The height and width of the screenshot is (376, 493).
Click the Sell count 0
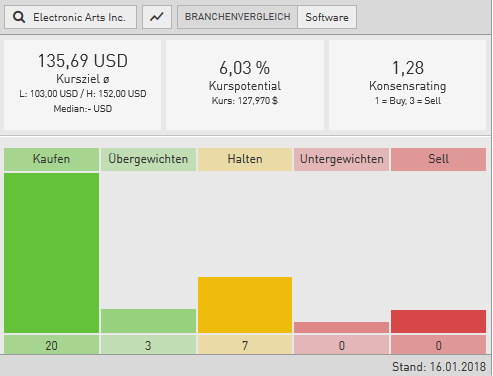pos(438,345)
